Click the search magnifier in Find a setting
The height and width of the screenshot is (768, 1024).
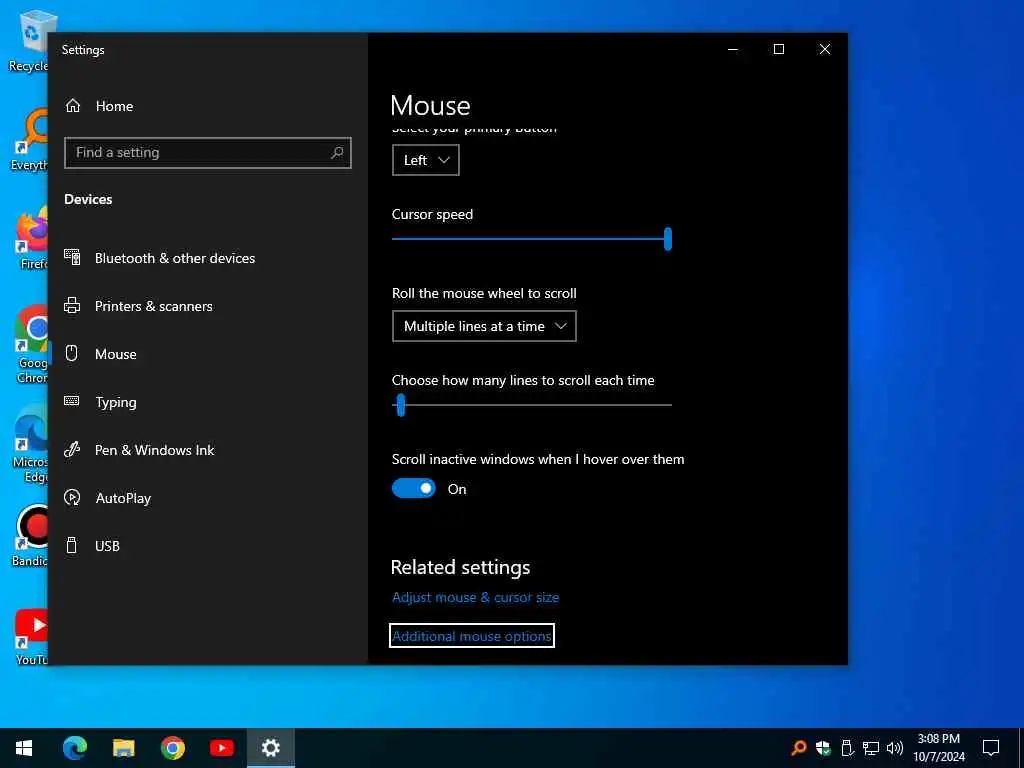(x=337, y=153)
